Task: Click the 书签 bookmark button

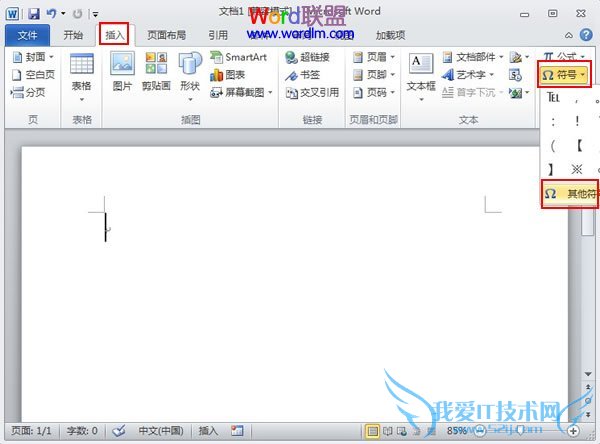Action: click(302, 75)
